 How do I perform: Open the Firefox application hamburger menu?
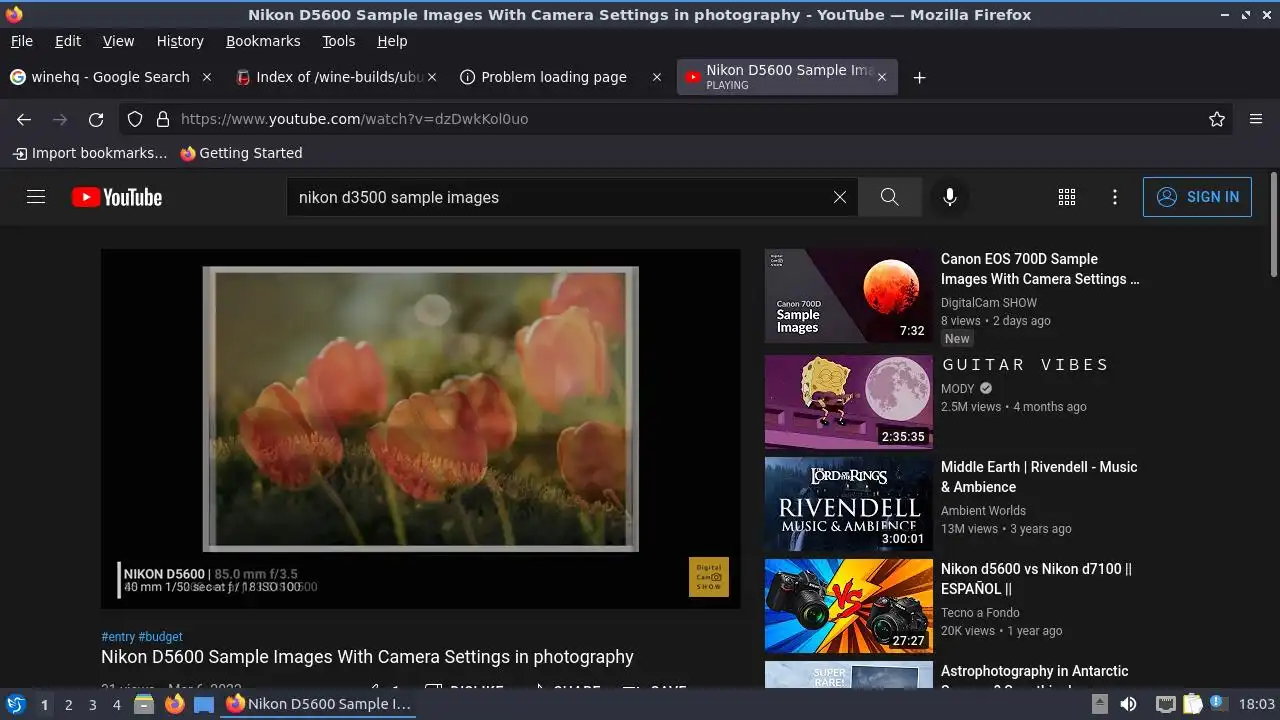(x=1256, y=119)
